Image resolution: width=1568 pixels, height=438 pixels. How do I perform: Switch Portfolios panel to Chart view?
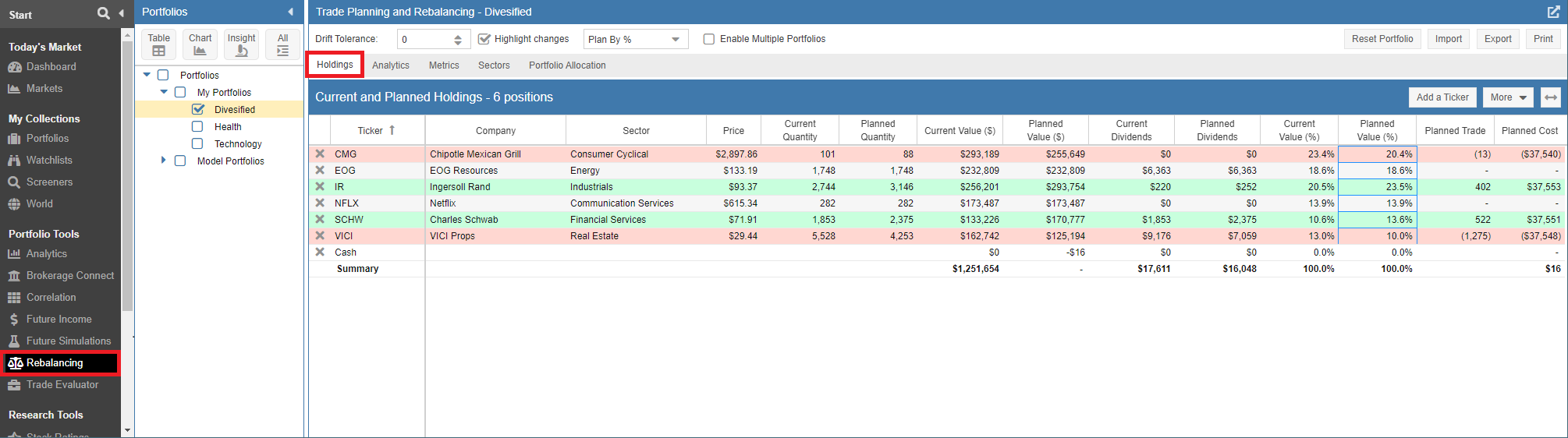(x=200, y=44)
